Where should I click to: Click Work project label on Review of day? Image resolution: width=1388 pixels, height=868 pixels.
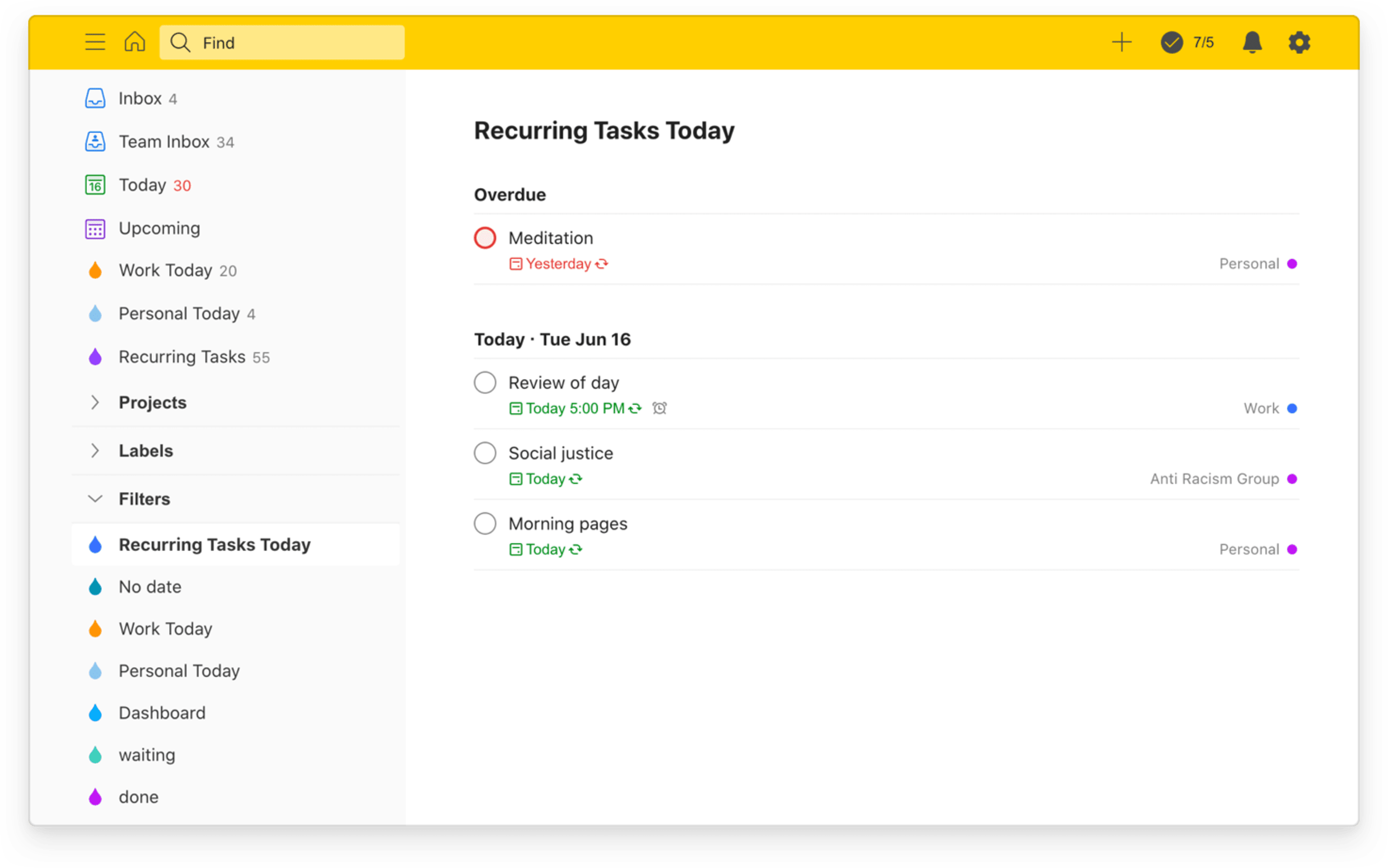click(x=1261, y=408)
